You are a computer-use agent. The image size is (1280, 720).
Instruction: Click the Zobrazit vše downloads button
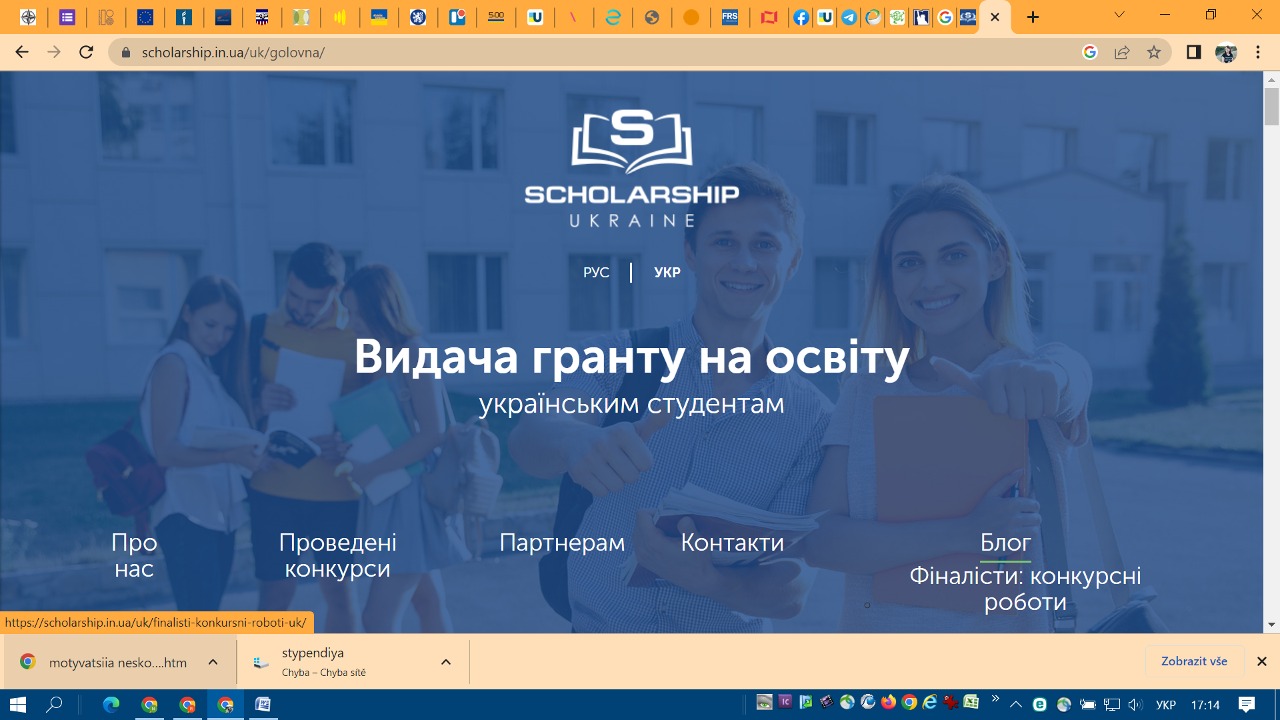coord(1194,661)
